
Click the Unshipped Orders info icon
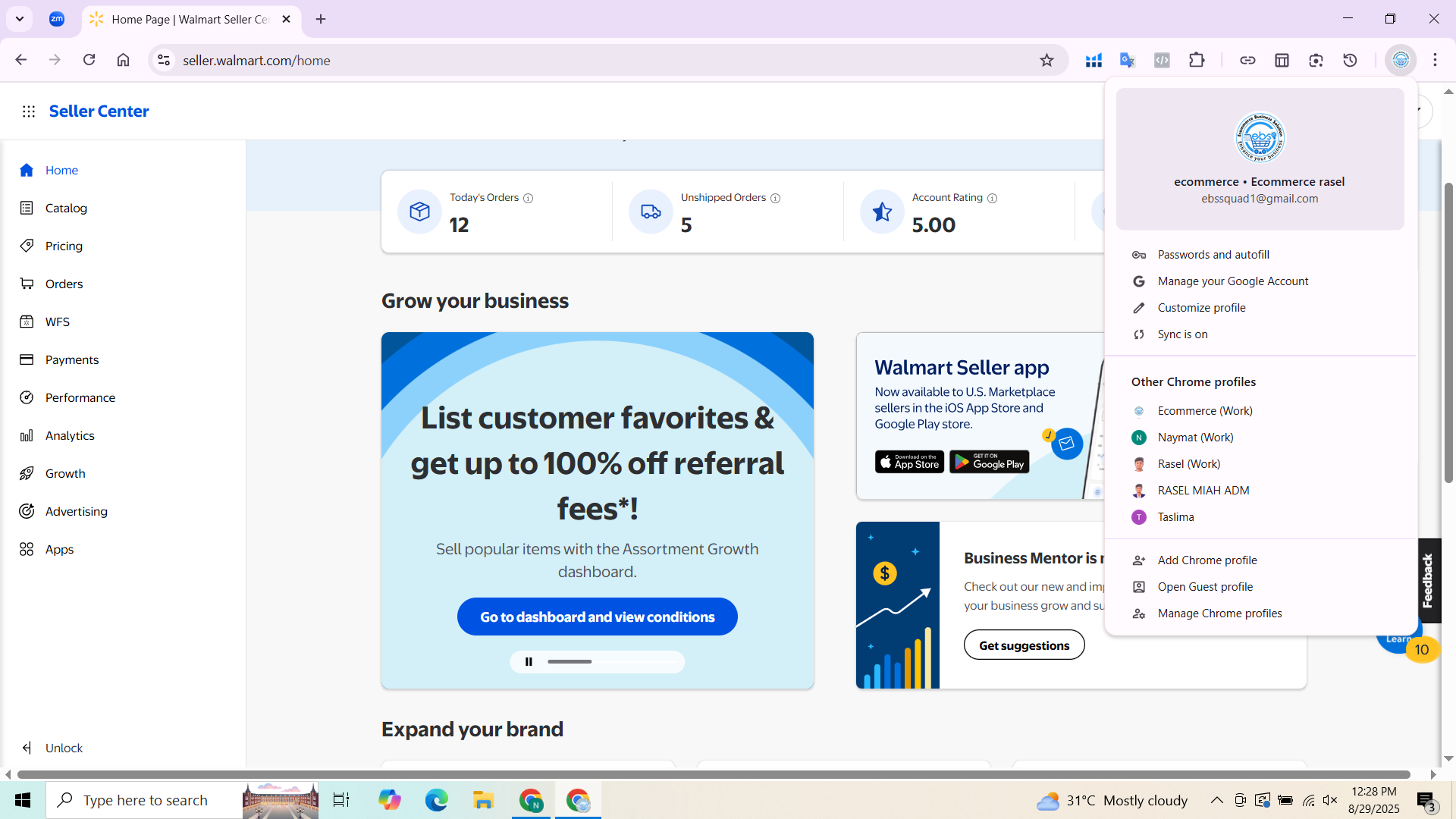[x=775, y=198]
